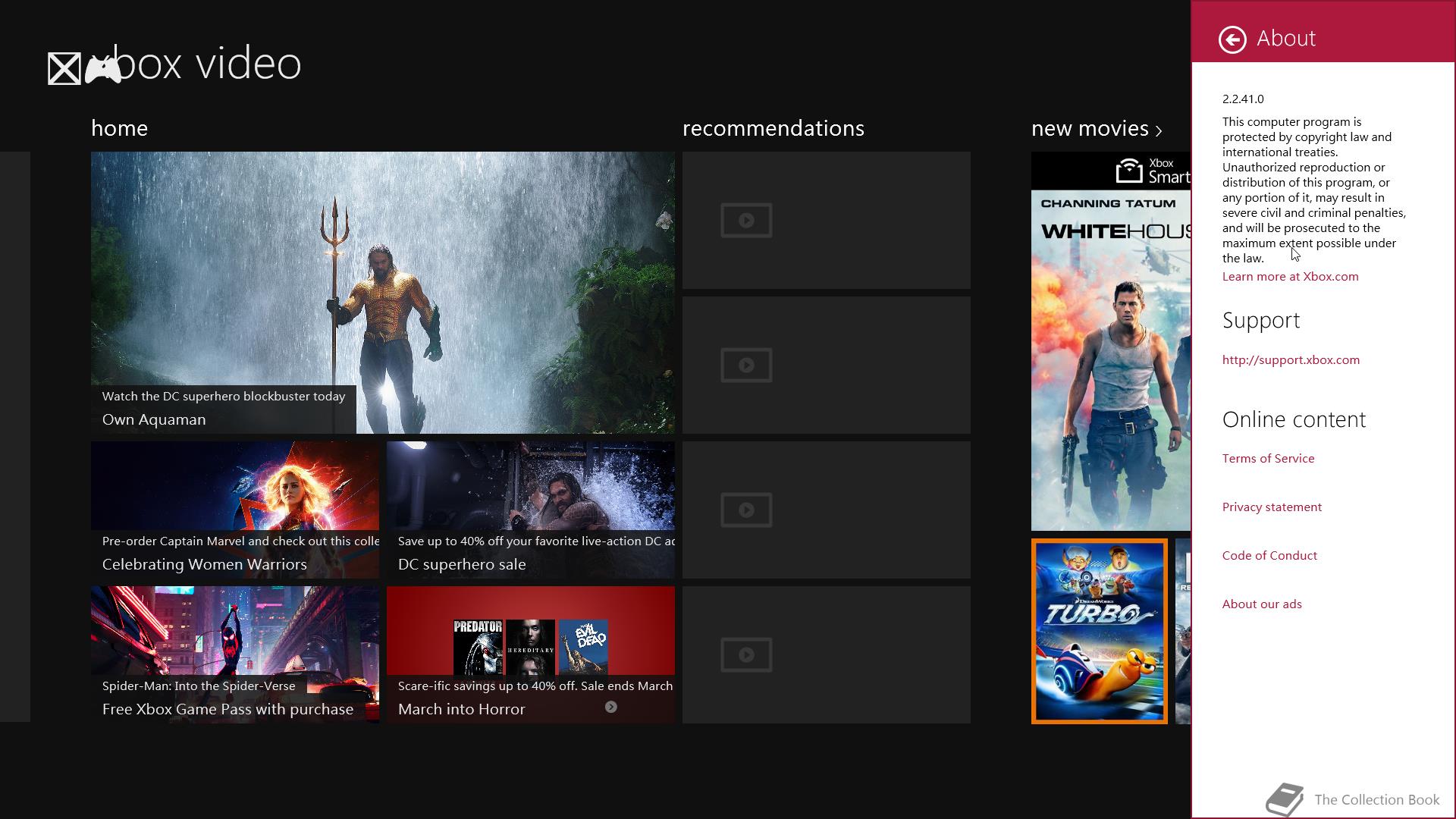The width and height of the screenshot is (1456, 819).
Task: Click the first recommendations video placeholder
Action: (826, 220)
